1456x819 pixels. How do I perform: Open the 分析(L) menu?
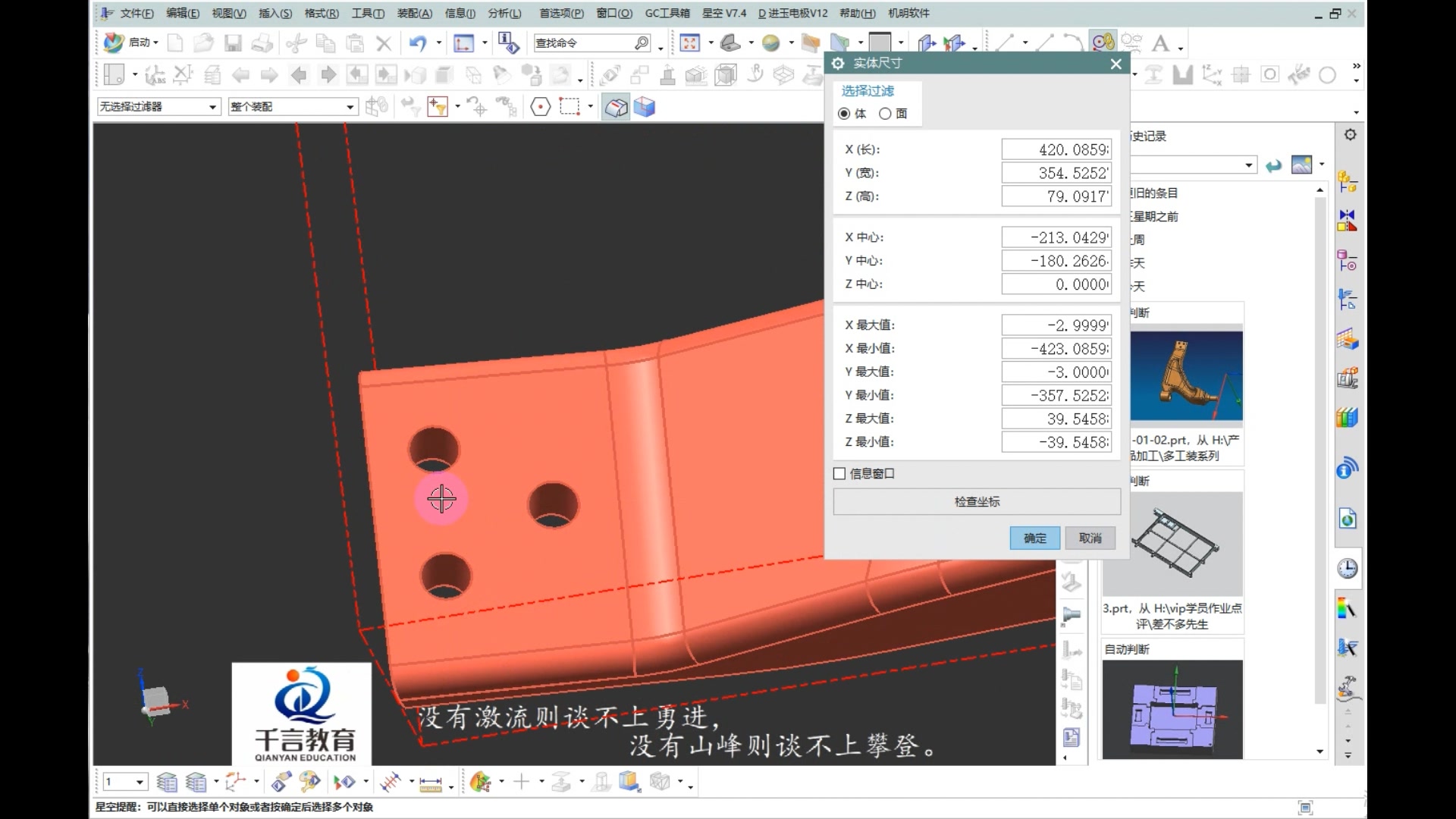coord(504,13)
